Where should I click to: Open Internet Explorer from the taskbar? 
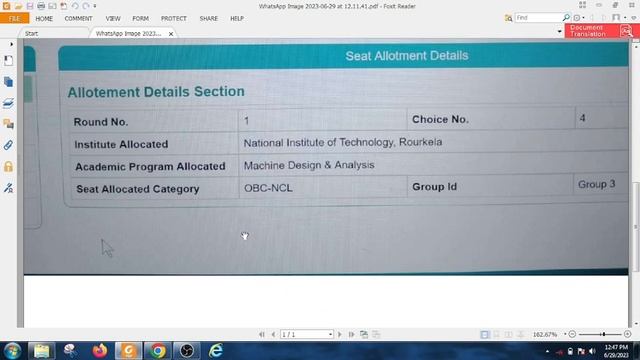[x=216, y=351]
